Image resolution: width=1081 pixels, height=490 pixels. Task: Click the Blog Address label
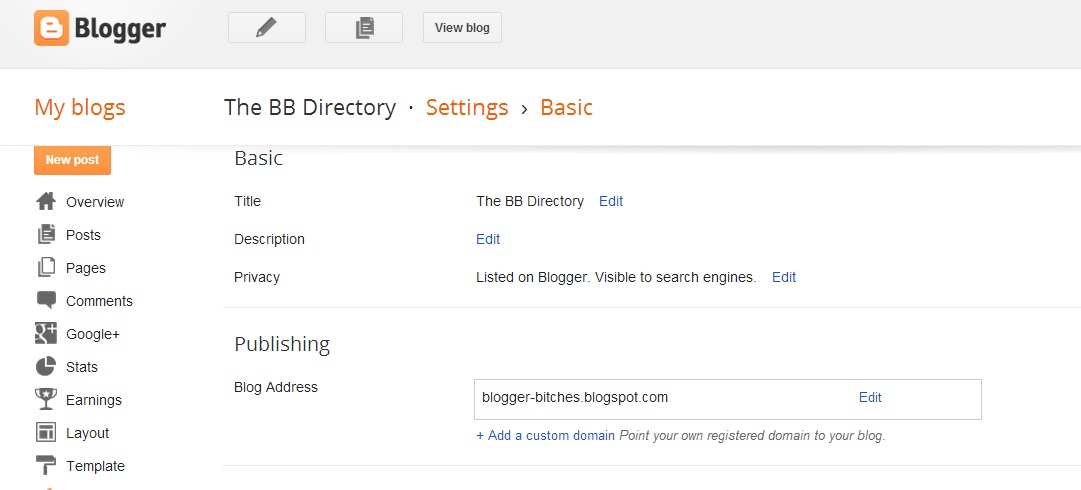[x=276, y=387]
